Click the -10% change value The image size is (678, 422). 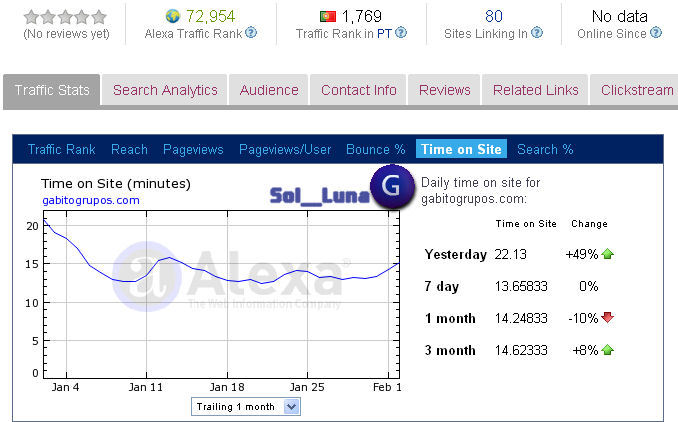point(583,318)
